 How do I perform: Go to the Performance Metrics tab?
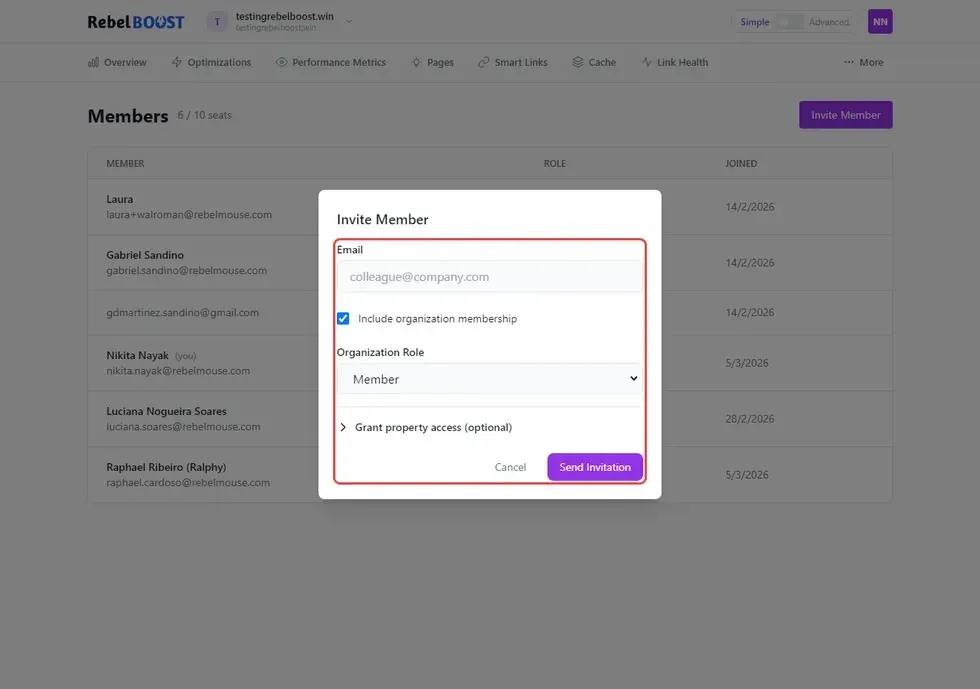coord(338,62)
